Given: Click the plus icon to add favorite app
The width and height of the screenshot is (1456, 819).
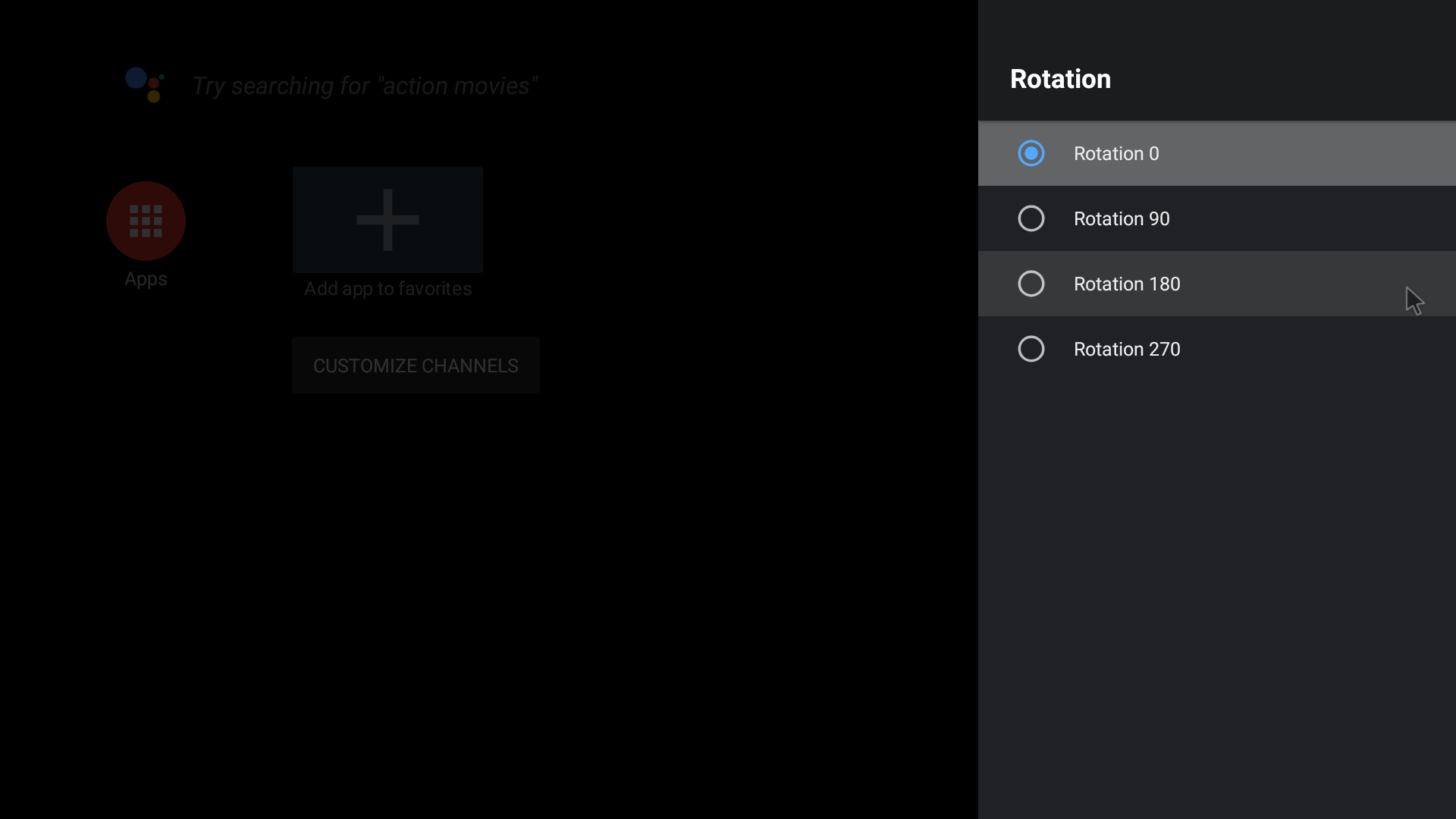Looking at the screenshot, I should 388,219.
